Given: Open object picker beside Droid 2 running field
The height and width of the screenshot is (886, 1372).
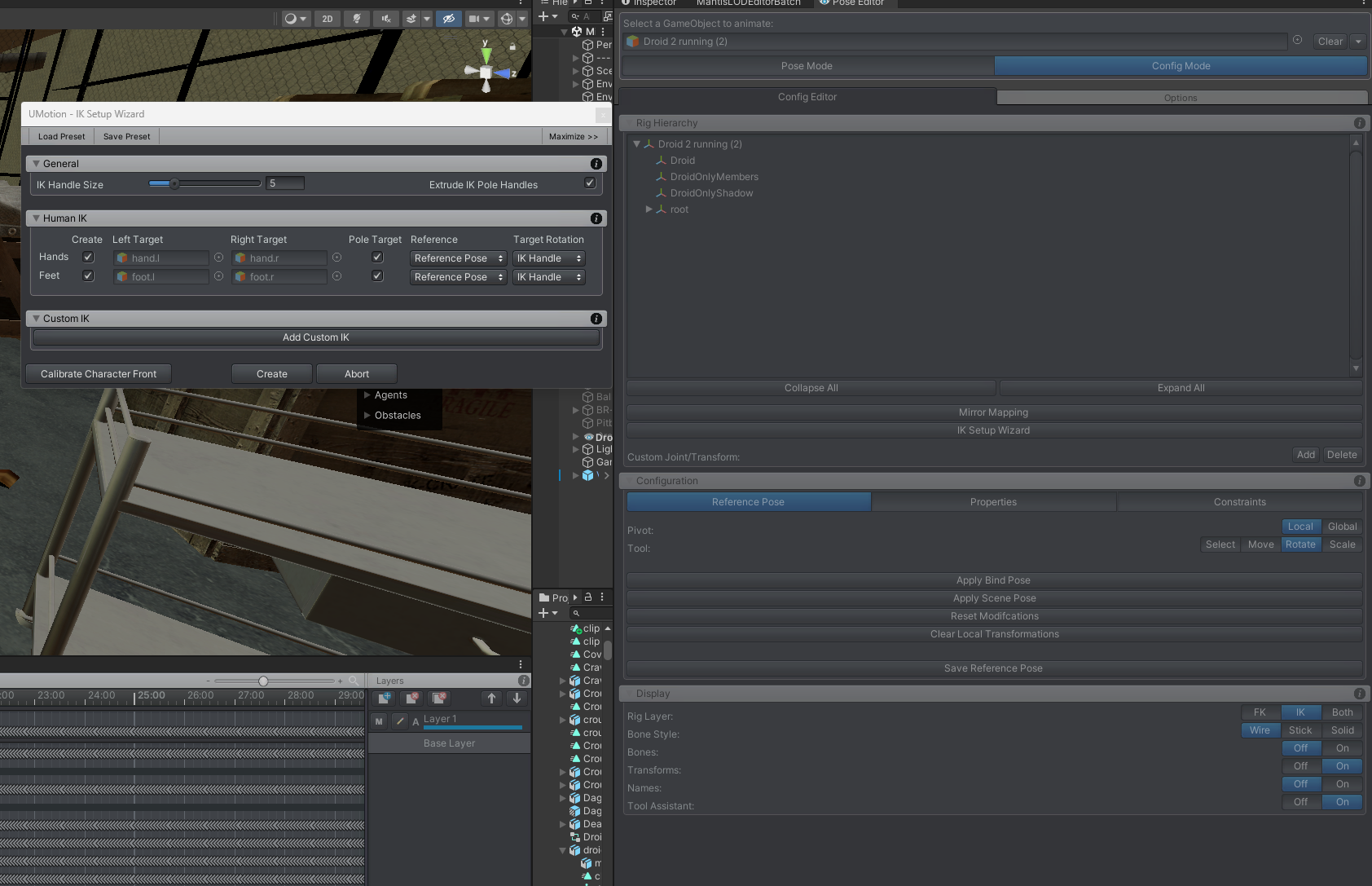Looking at the screenshot, I should (1297, 40).
